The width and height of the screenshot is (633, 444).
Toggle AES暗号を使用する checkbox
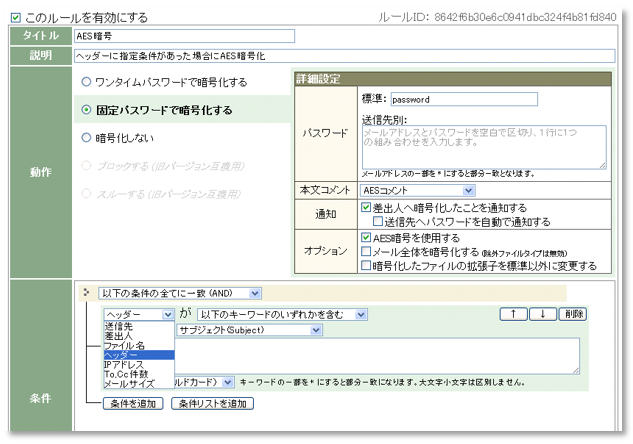coord(366,237)
